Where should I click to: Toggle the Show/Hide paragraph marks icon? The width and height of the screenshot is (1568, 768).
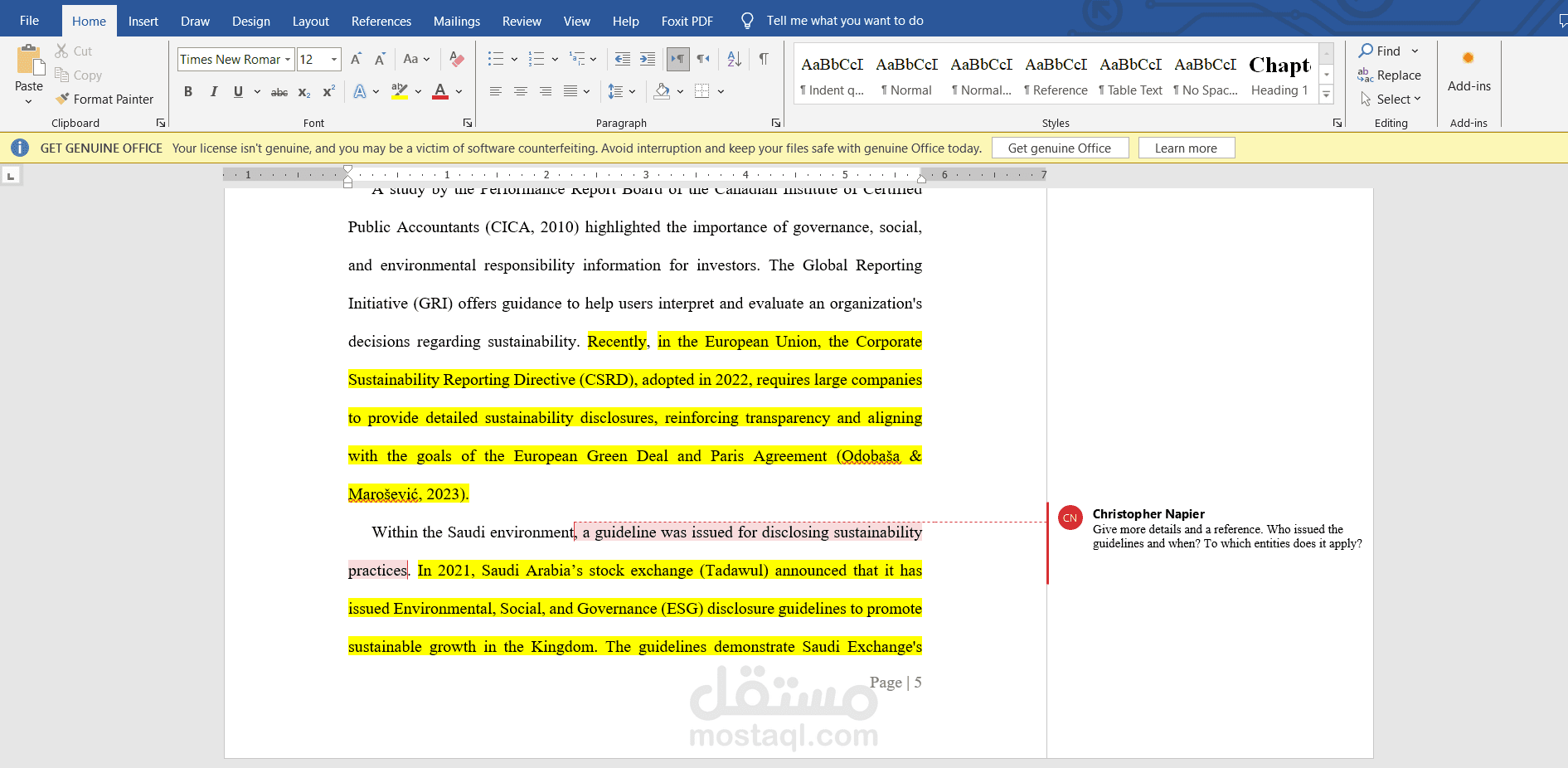pyautogui.click(x=764, y=58)
